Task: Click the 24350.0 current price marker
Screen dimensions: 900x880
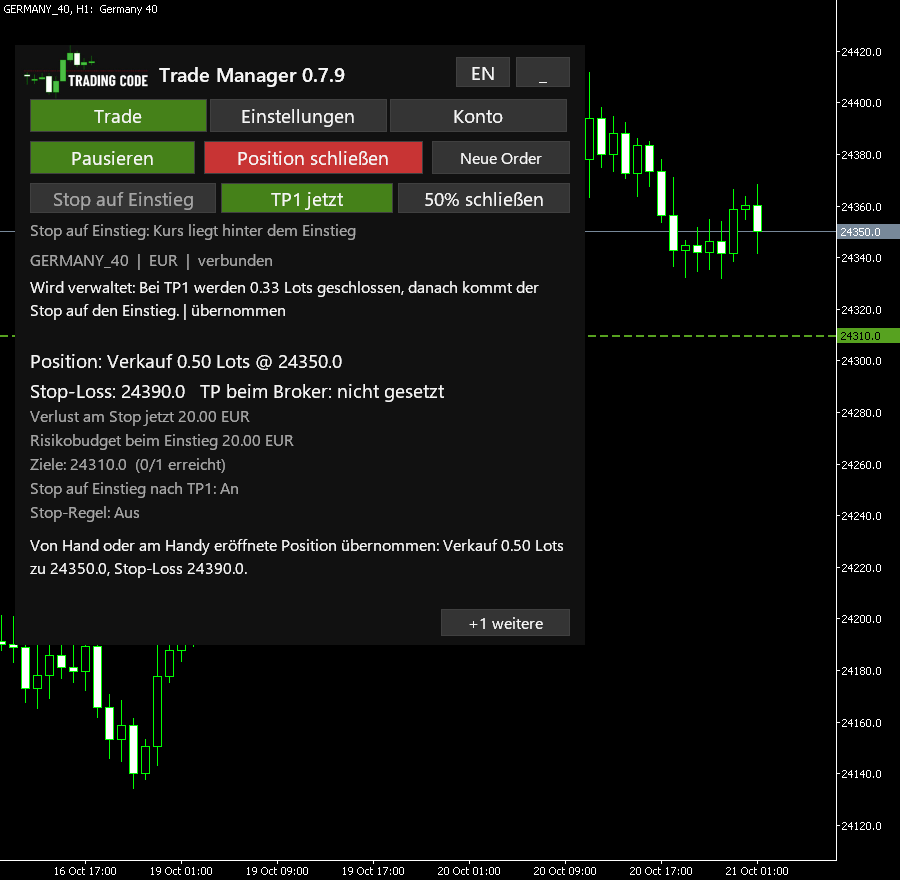Action: (867, 232)
